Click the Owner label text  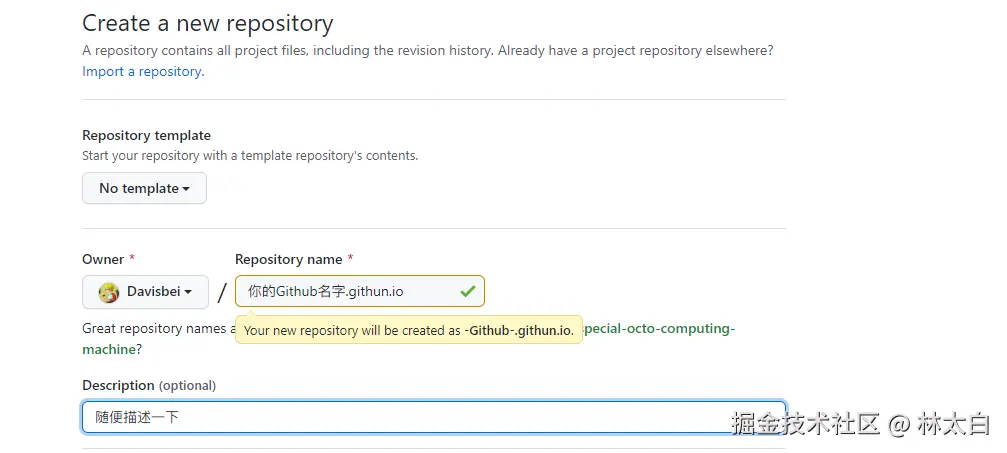pyautogui.click(x=103, y=260)
